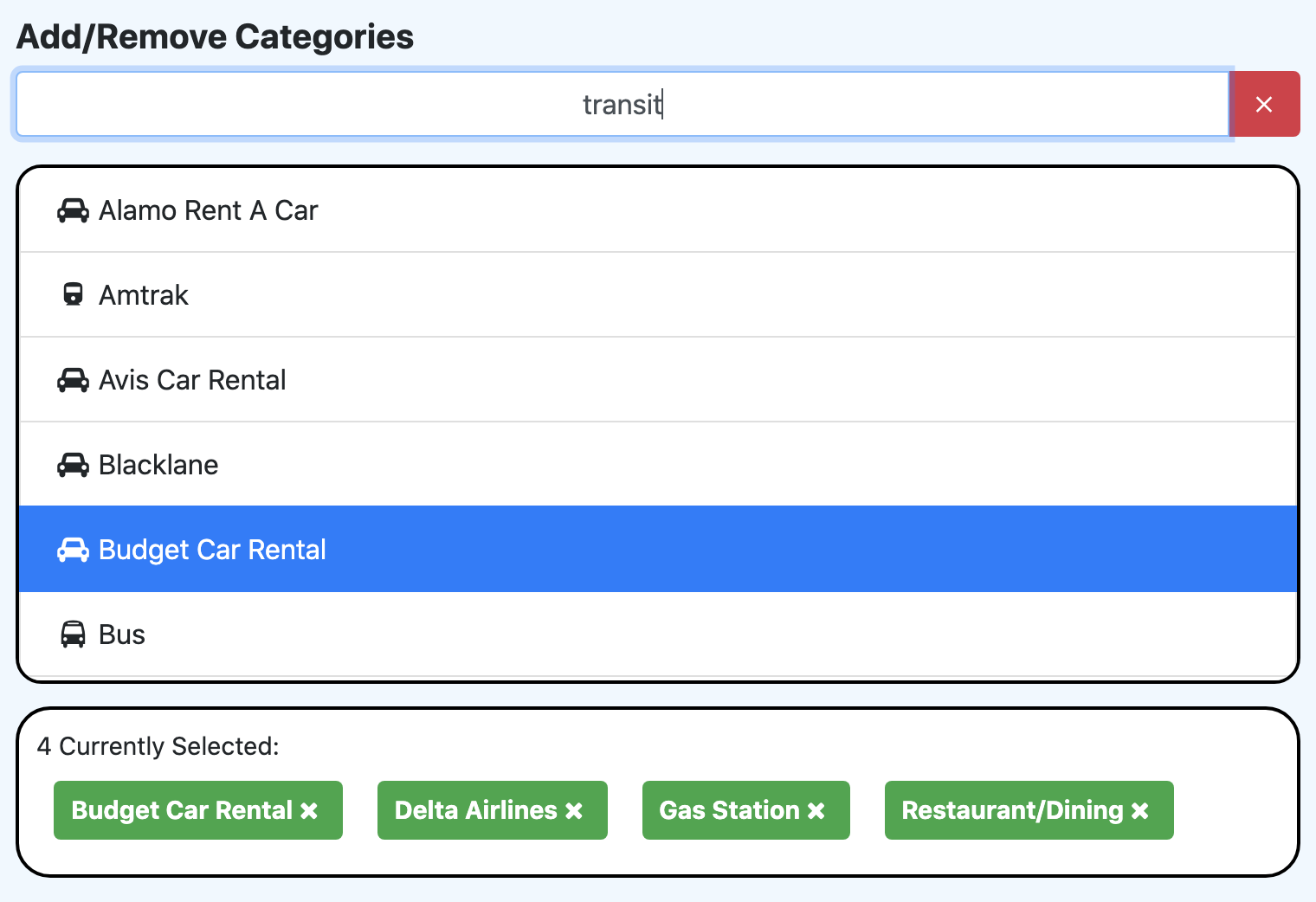Screen dimensions: 1316x902
Task: Select the Alamo Rent A Car row
Action: pos(657,210)
